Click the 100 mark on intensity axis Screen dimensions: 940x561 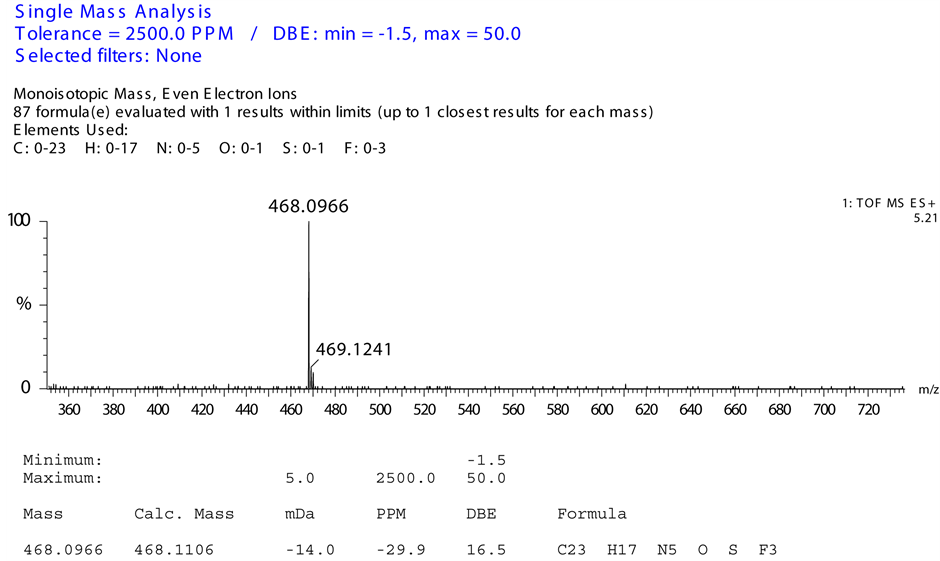click(20, 221)
